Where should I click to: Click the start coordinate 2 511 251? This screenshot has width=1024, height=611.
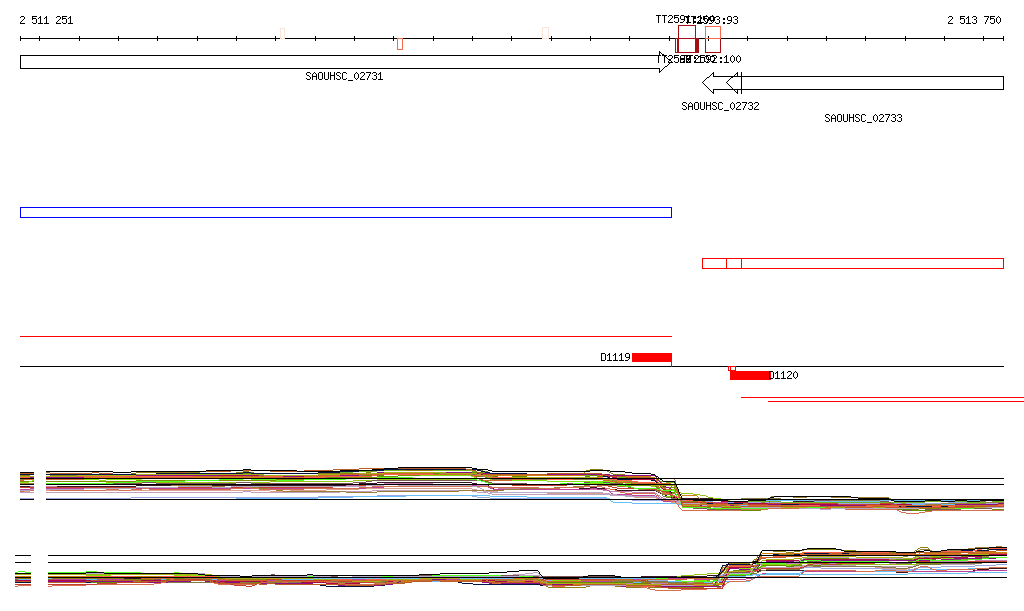(x=46, y=20)
